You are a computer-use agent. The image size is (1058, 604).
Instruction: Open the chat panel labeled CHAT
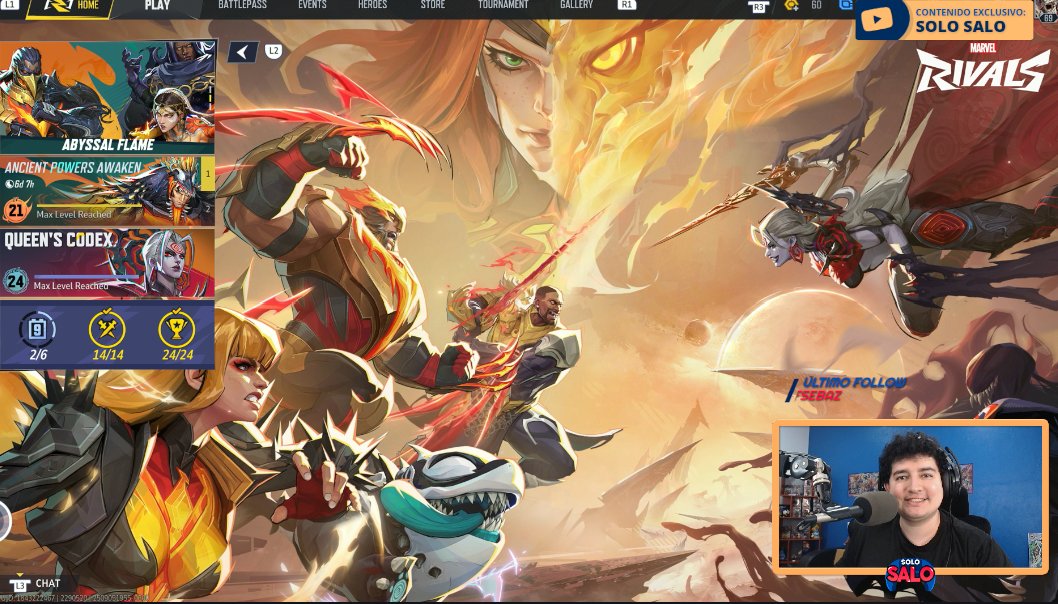click(x=40, y=583)
